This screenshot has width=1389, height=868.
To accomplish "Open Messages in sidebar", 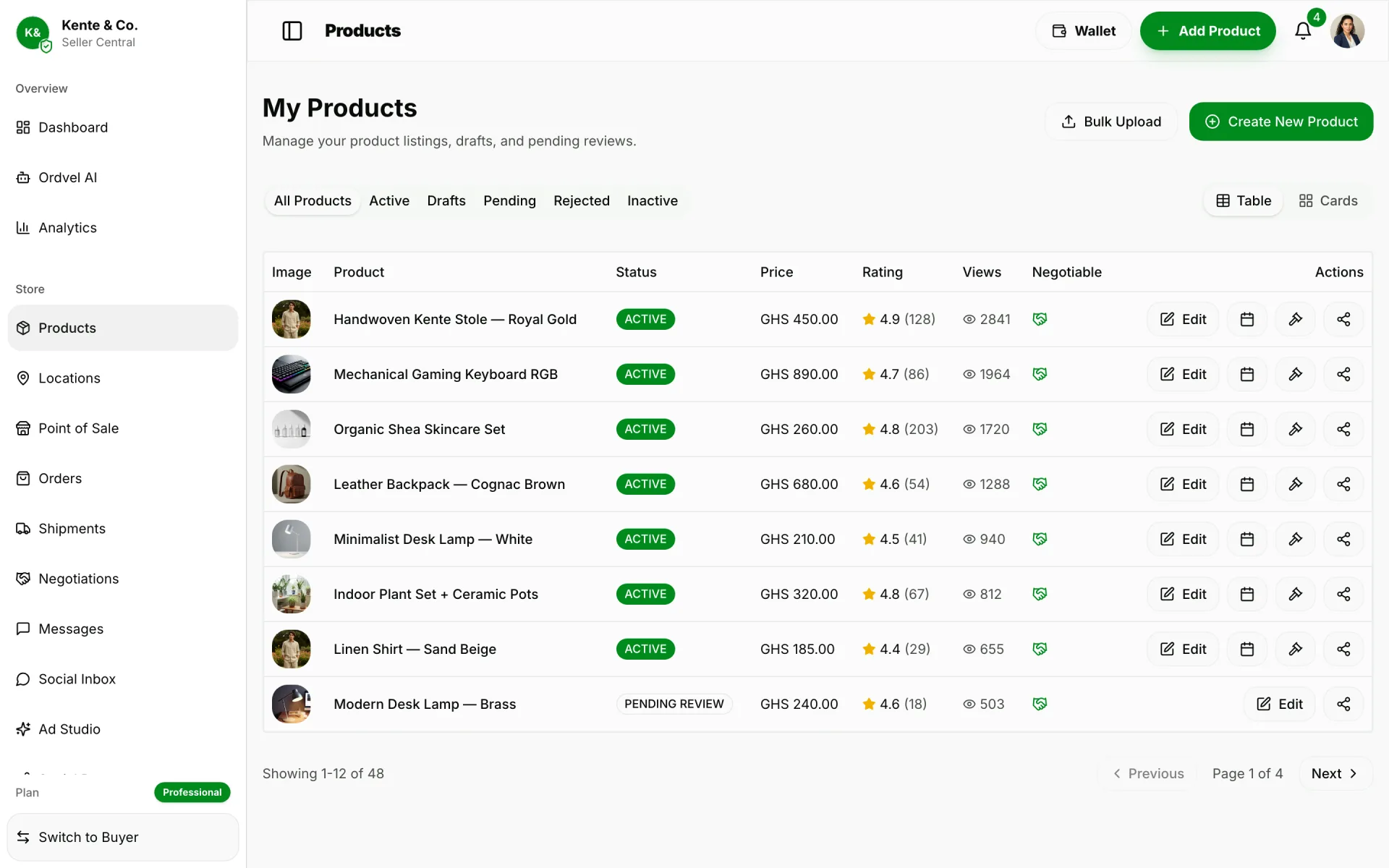I will point(123,629).
